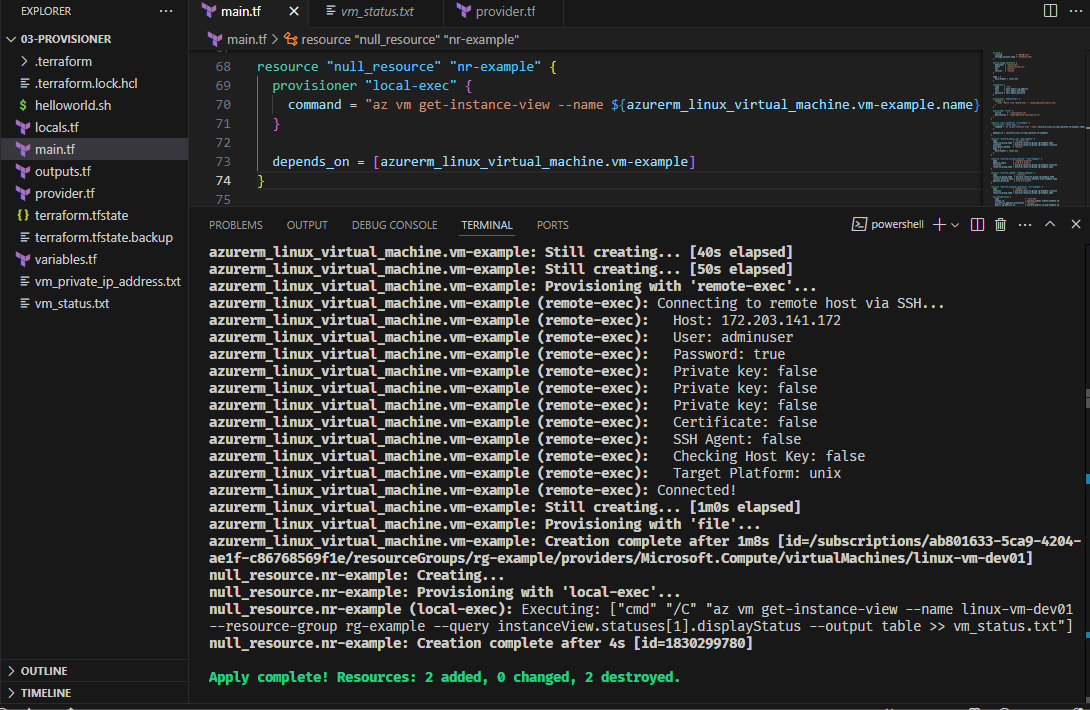Image resolution: width=1090 pixels, height=710 pixels.
Task: Click the JSON braces icon beside terraform.tfstate
Action: [x=24, y=216]
